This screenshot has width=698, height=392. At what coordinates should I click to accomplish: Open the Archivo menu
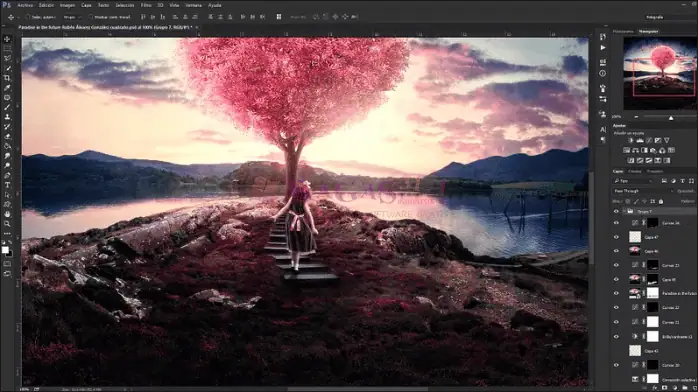25,5
